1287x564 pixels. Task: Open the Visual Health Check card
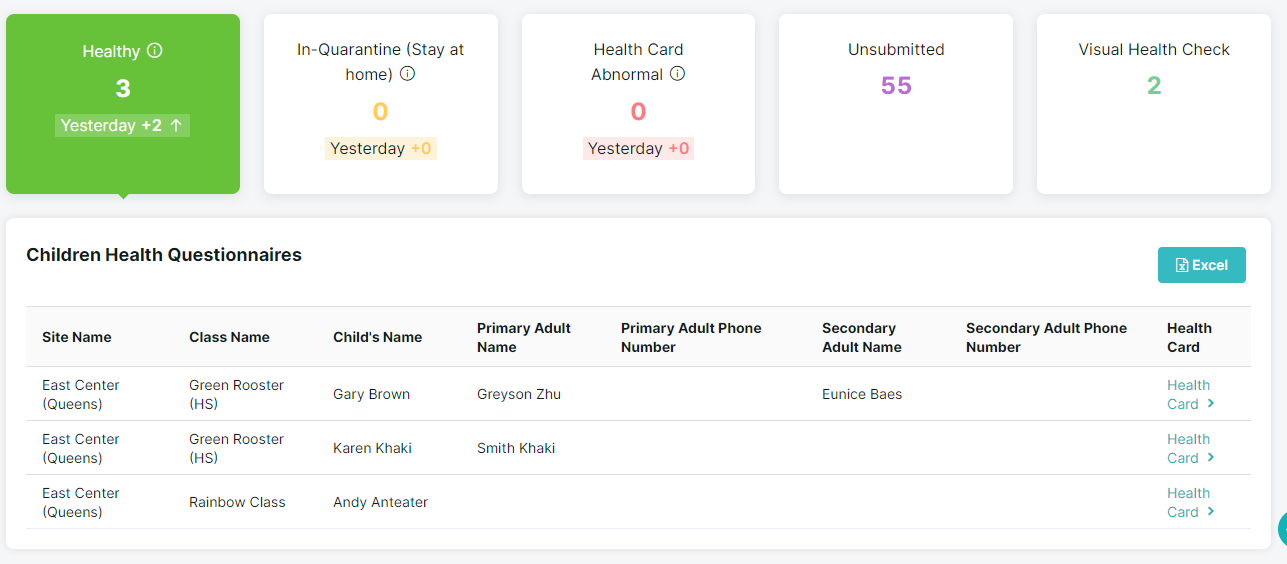coord(1154,104)
